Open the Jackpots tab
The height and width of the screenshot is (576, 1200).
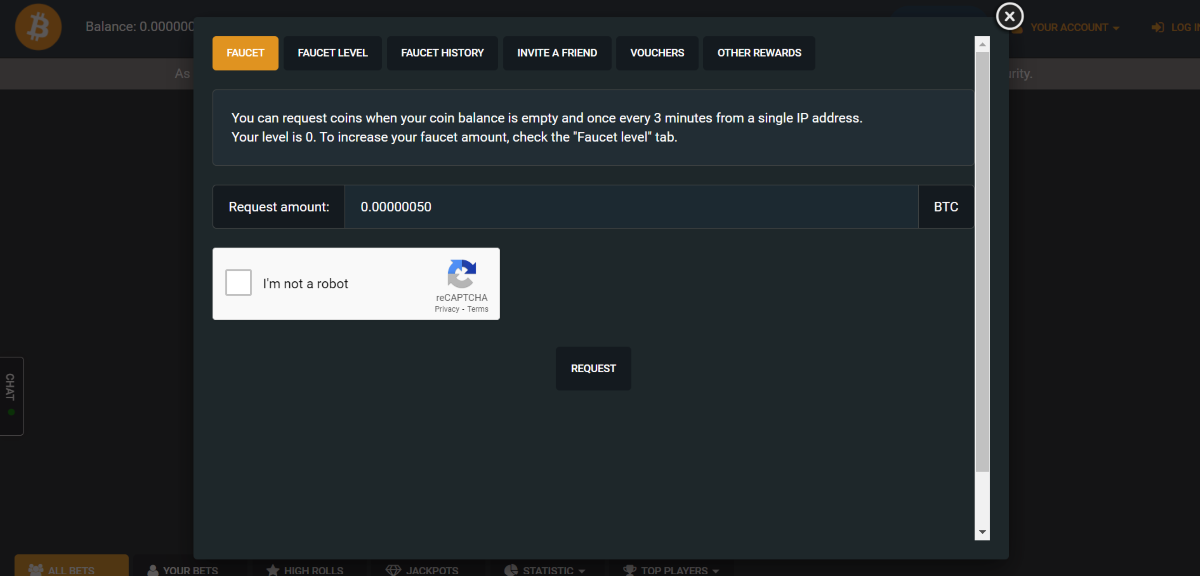(421, 570)
